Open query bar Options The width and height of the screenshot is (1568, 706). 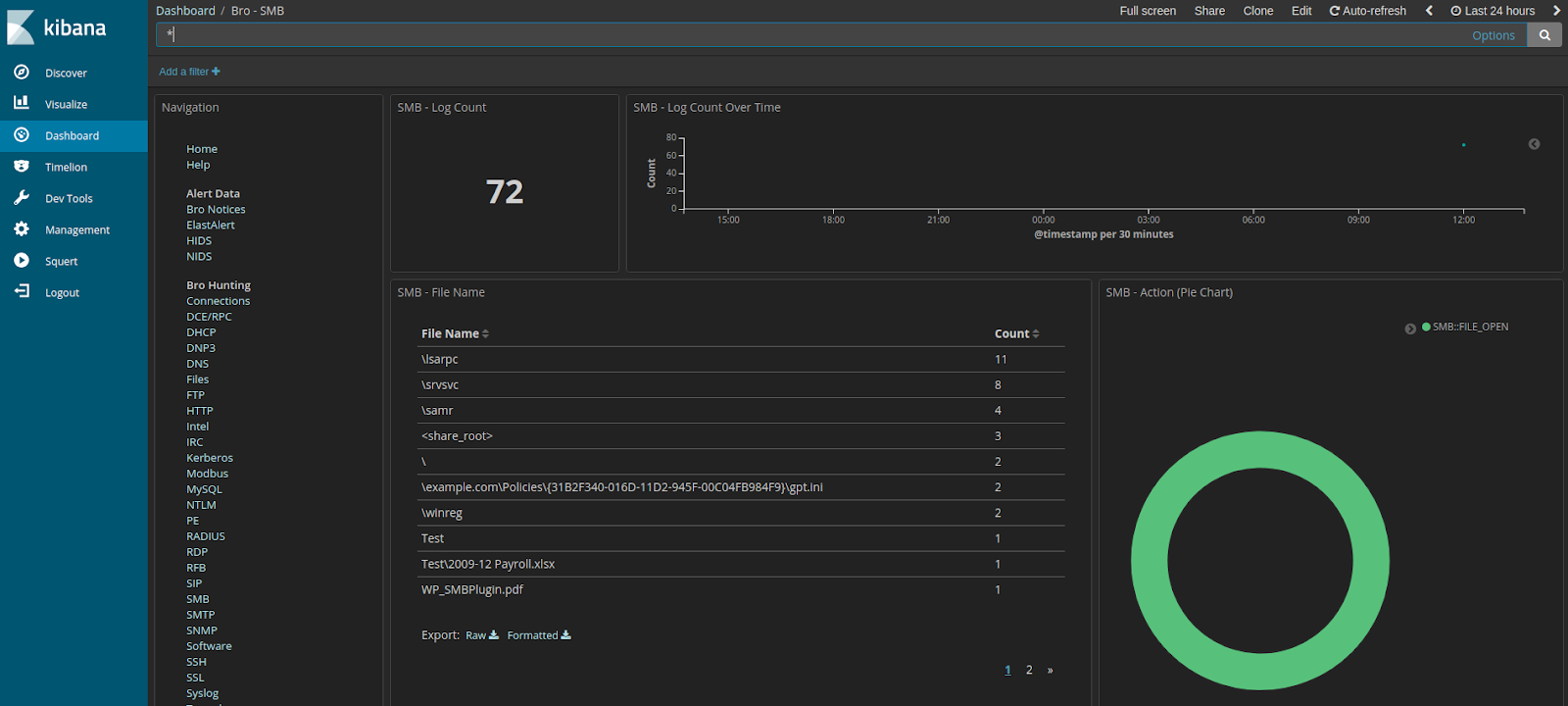[1494, 35]
